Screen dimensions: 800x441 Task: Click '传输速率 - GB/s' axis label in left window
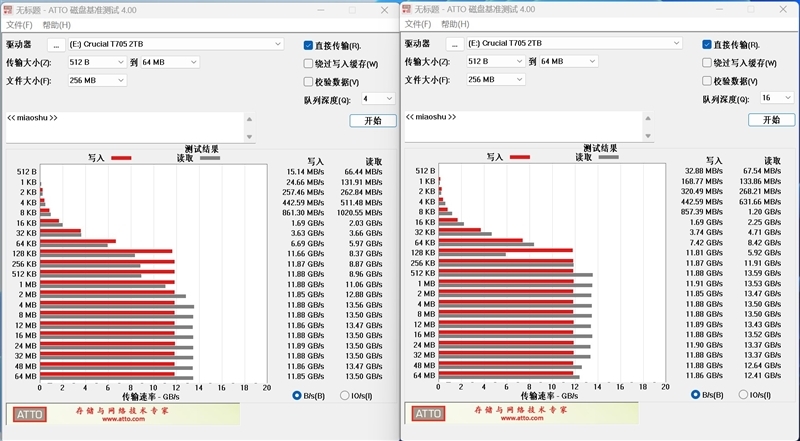[151, 397]
